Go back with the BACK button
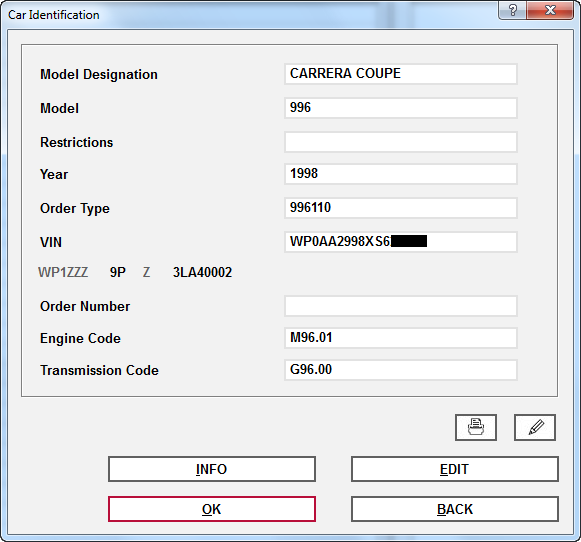Image resolution: width=581 pixels, height=542 pixels. click(x=455, y=509)
